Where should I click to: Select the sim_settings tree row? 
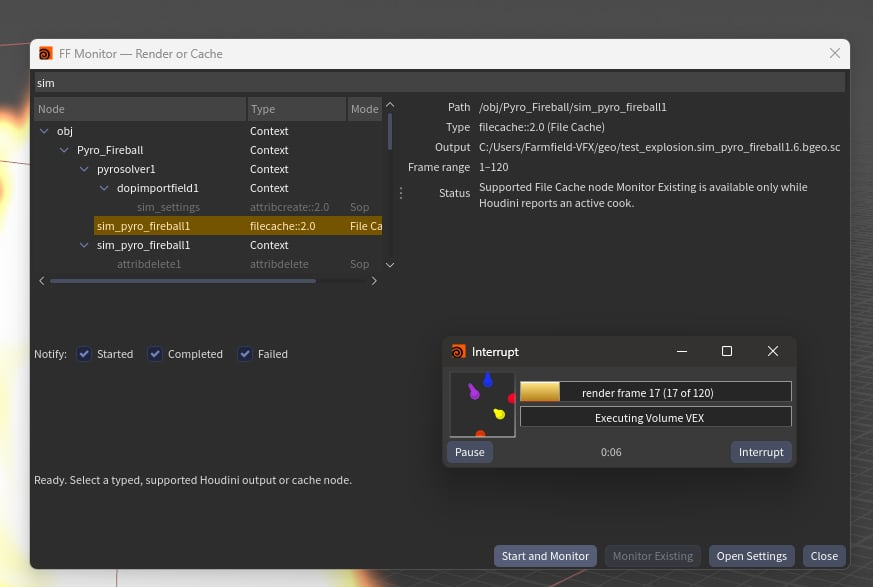click(208, 207)
